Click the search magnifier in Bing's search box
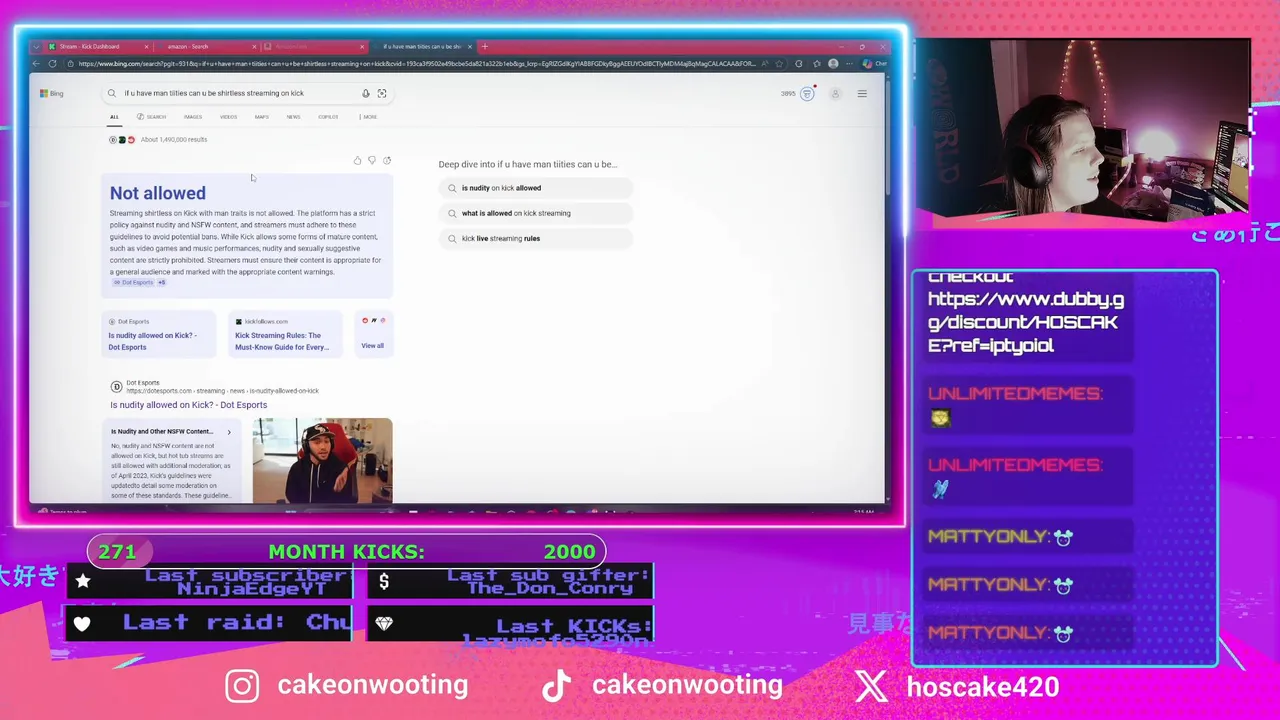Screen dimensions: 1280x720 click(112, 93)
